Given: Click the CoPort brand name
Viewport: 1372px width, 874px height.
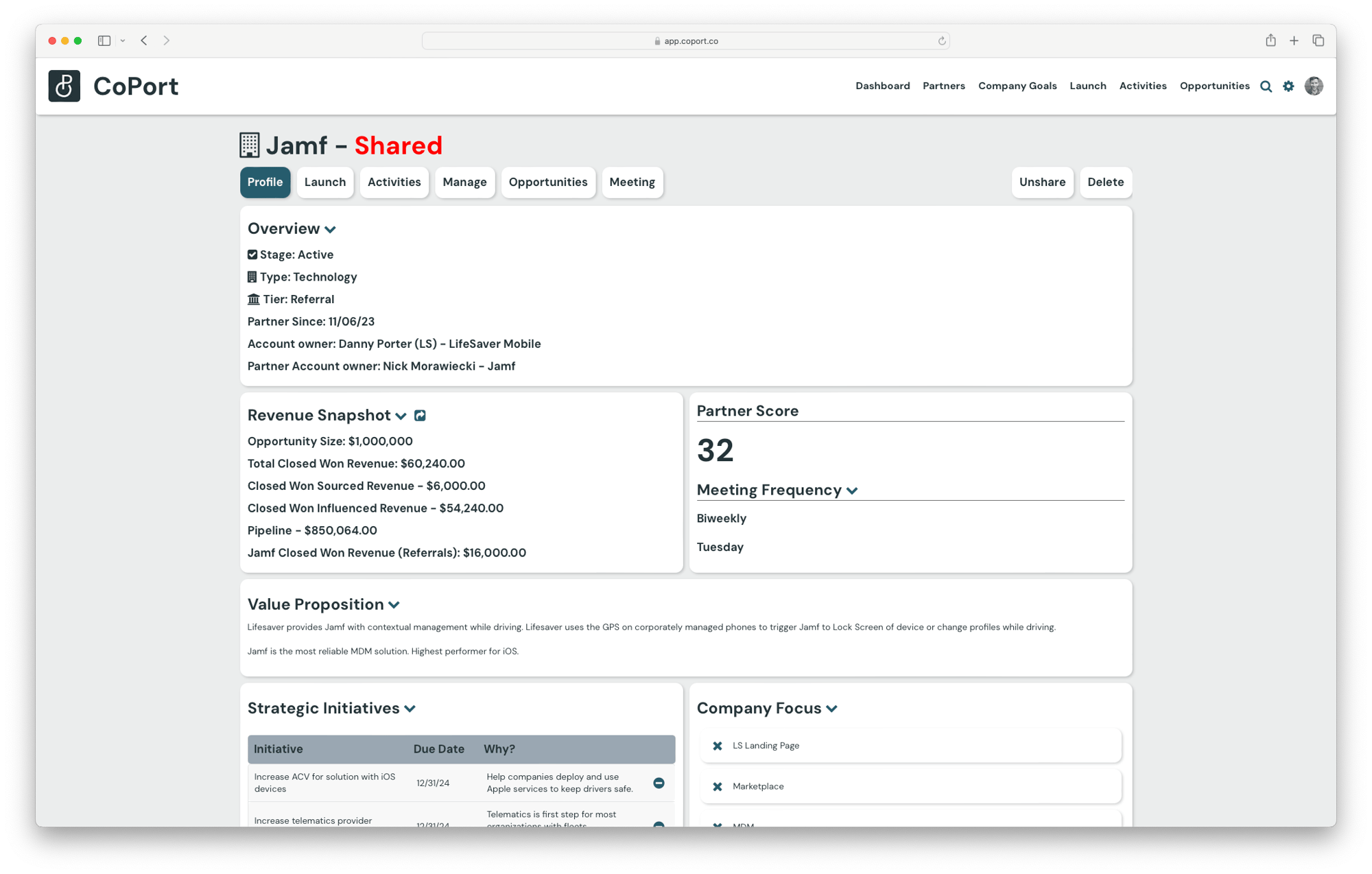Looking at the screenshot, I should [x=136, y=86].
